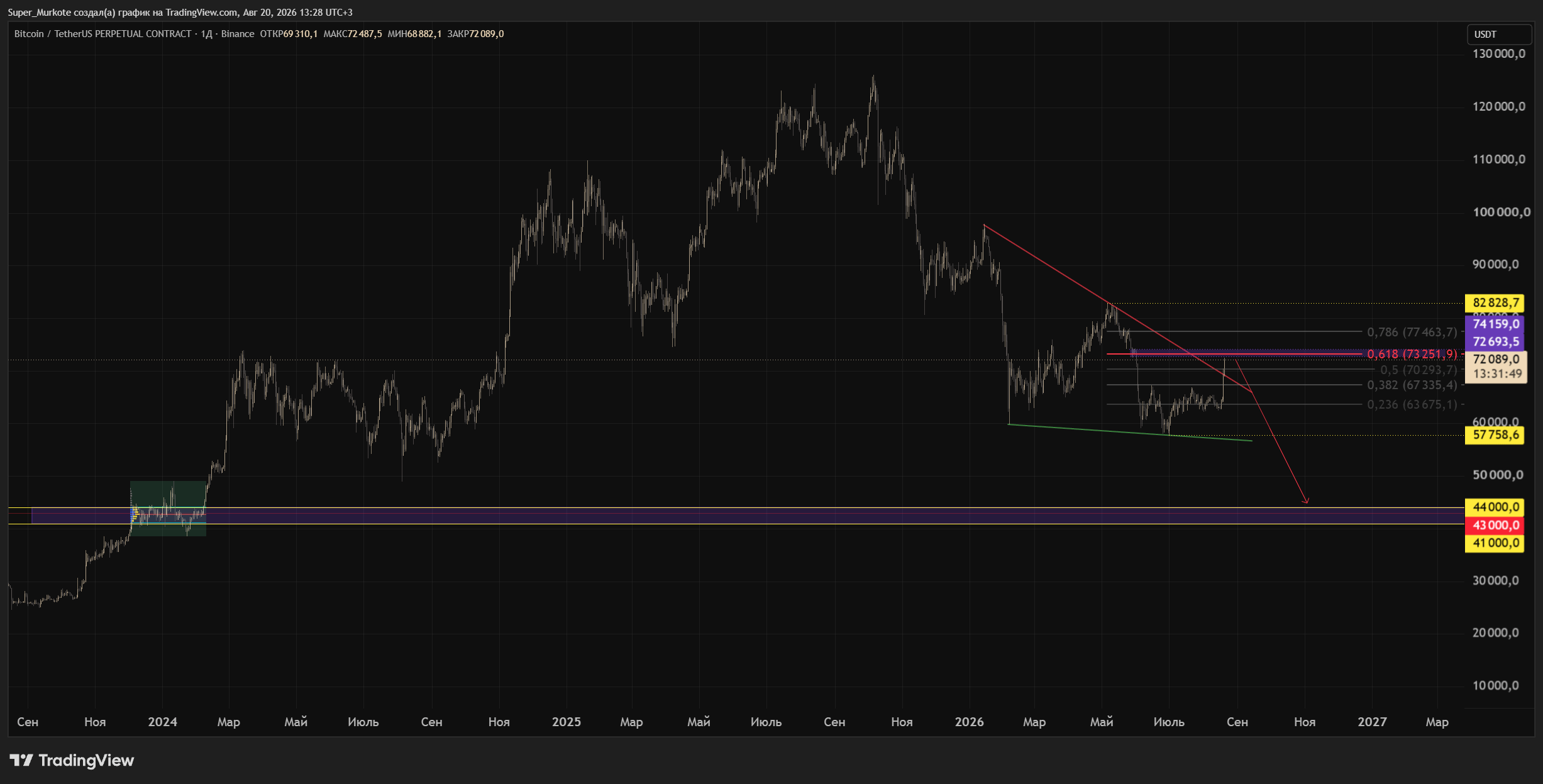Click the red 43 000,0 price label
The image size is (1543, 784).
pos(1495,525)
